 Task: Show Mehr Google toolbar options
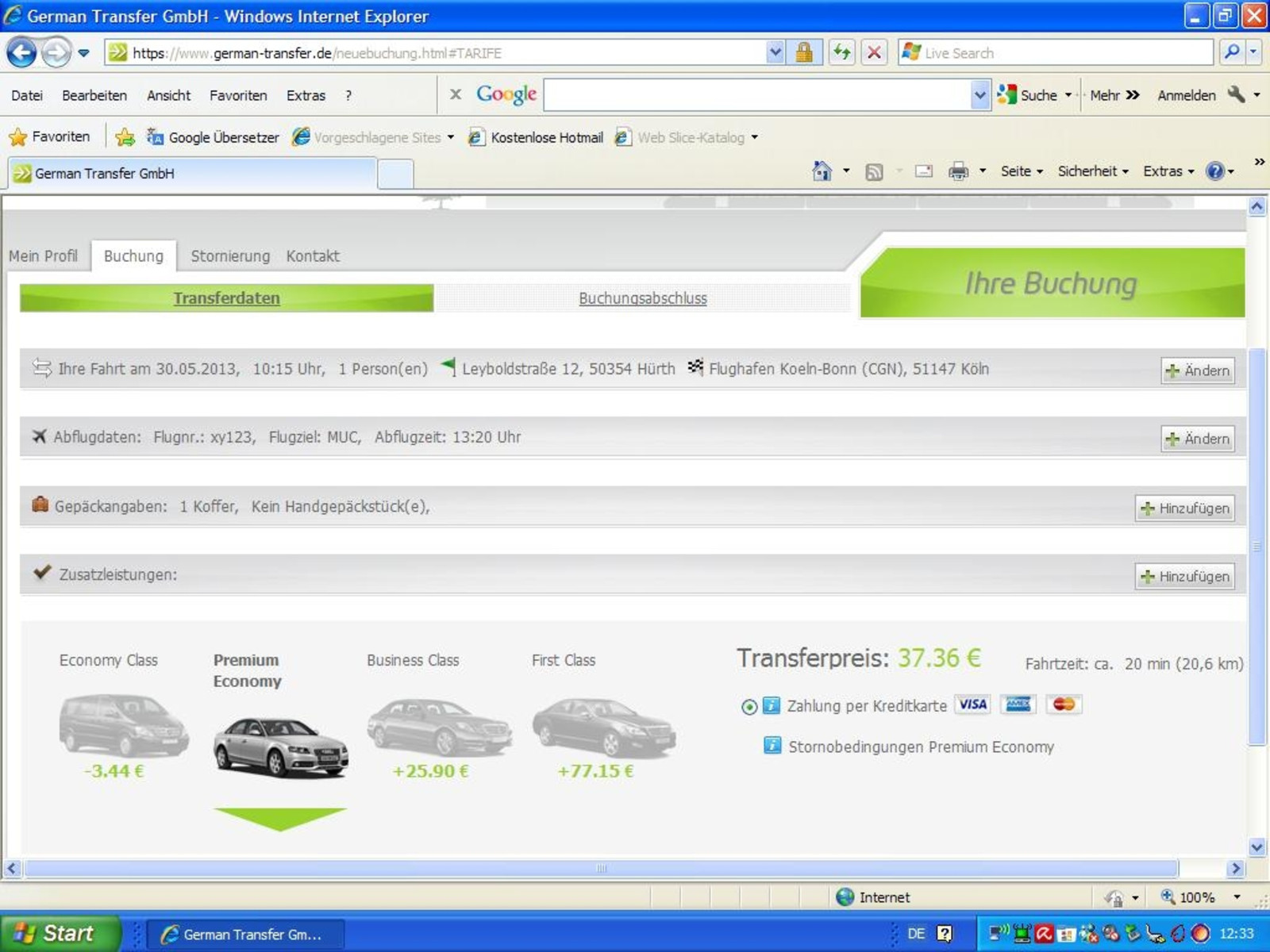1114,95
